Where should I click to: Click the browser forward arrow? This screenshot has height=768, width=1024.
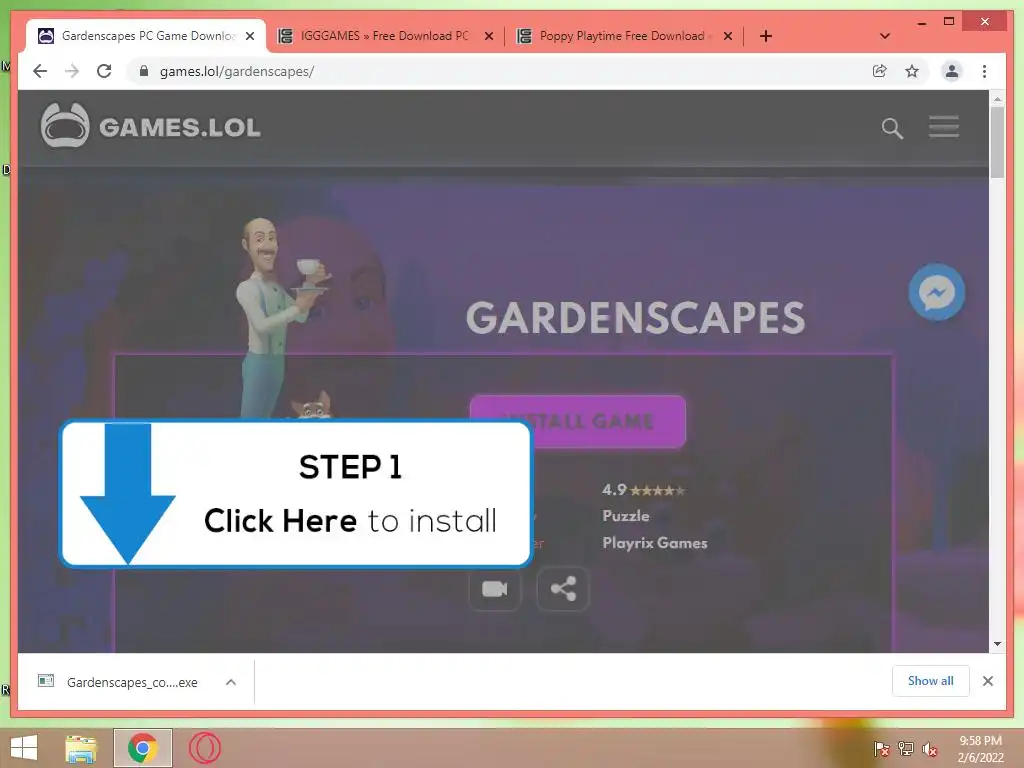pos(72,71)
